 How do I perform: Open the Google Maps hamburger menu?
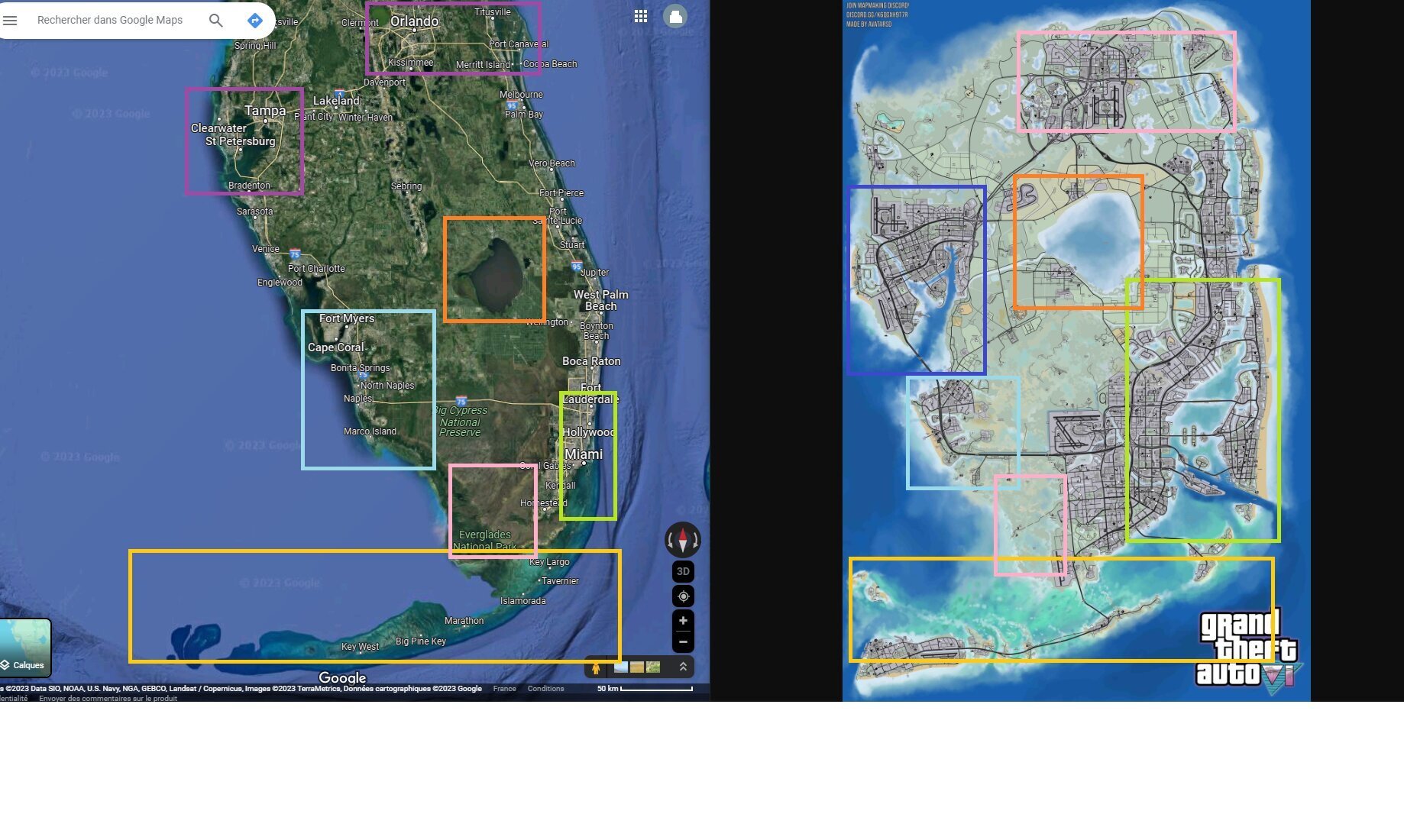click(10, 21)
